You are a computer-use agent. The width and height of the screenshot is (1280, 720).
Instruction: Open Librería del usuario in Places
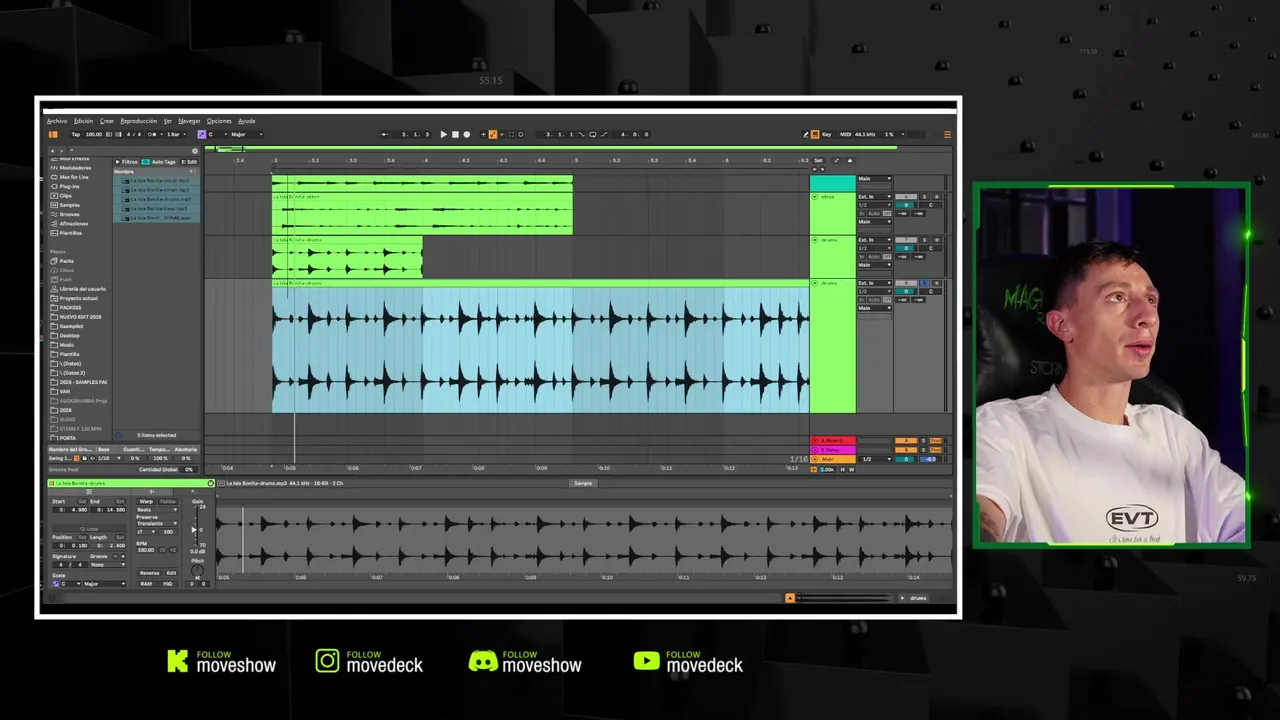[x=82, y=289]
